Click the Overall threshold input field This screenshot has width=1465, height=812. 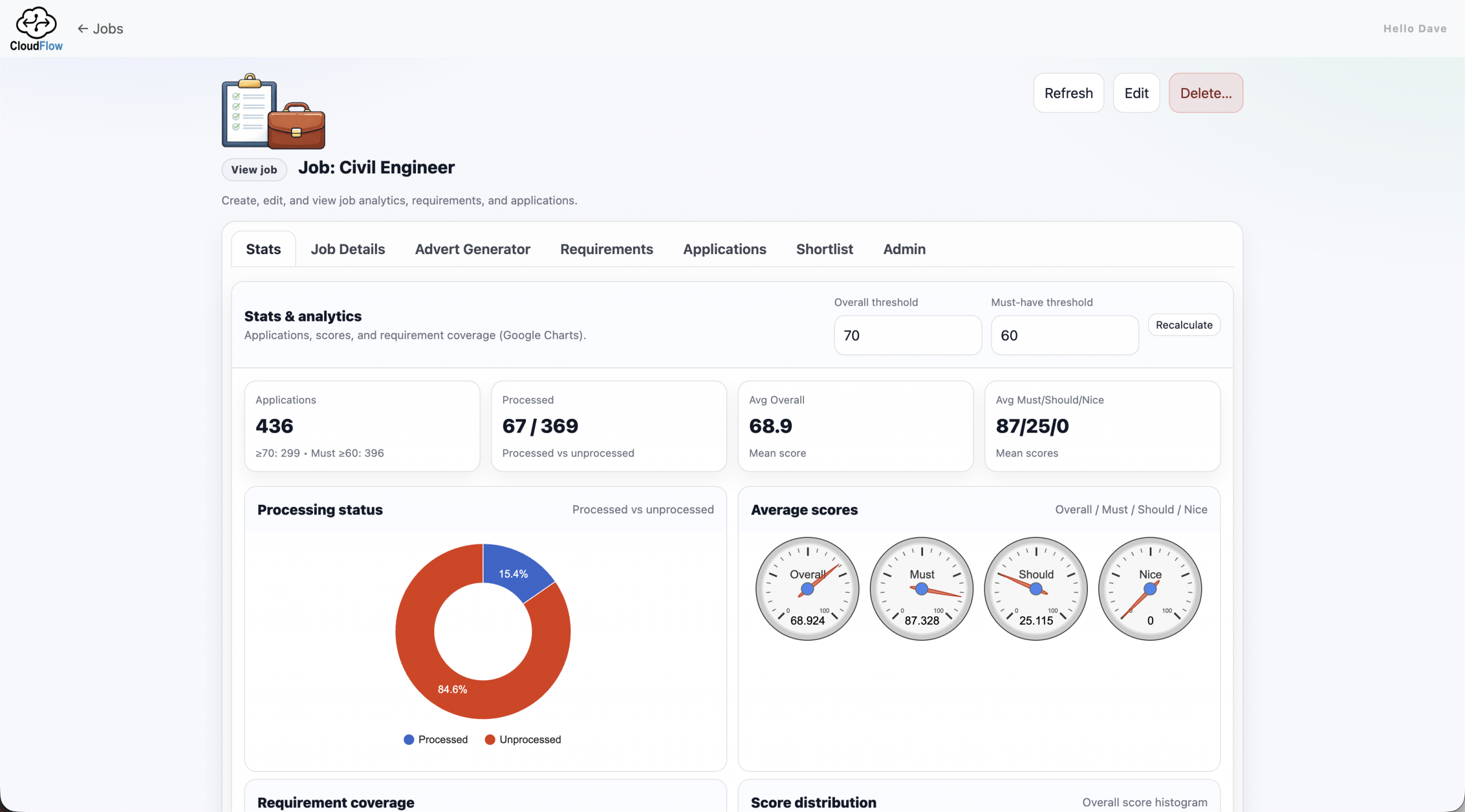[907, 335]
